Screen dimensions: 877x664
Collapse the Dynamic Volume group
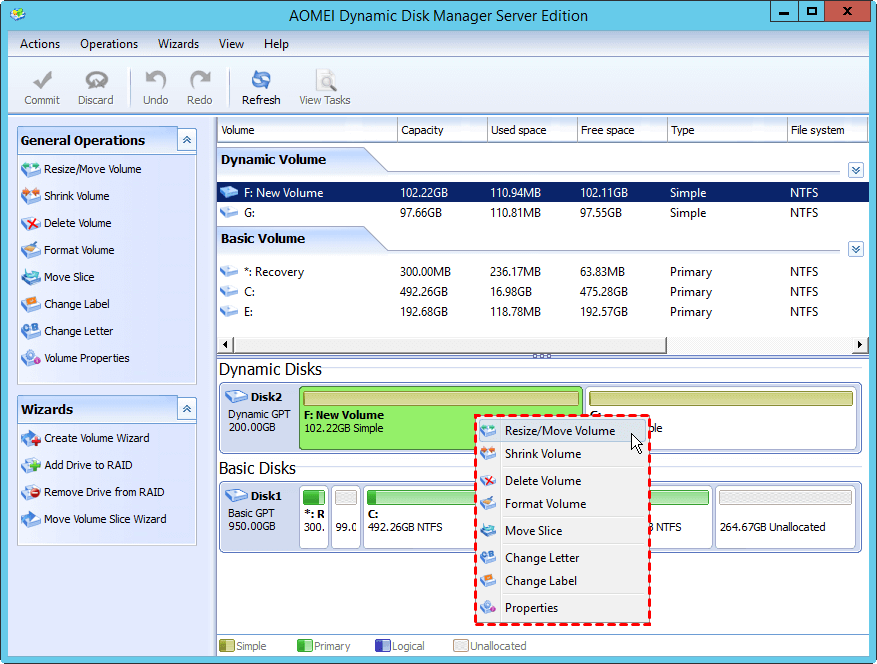(855, 170)
